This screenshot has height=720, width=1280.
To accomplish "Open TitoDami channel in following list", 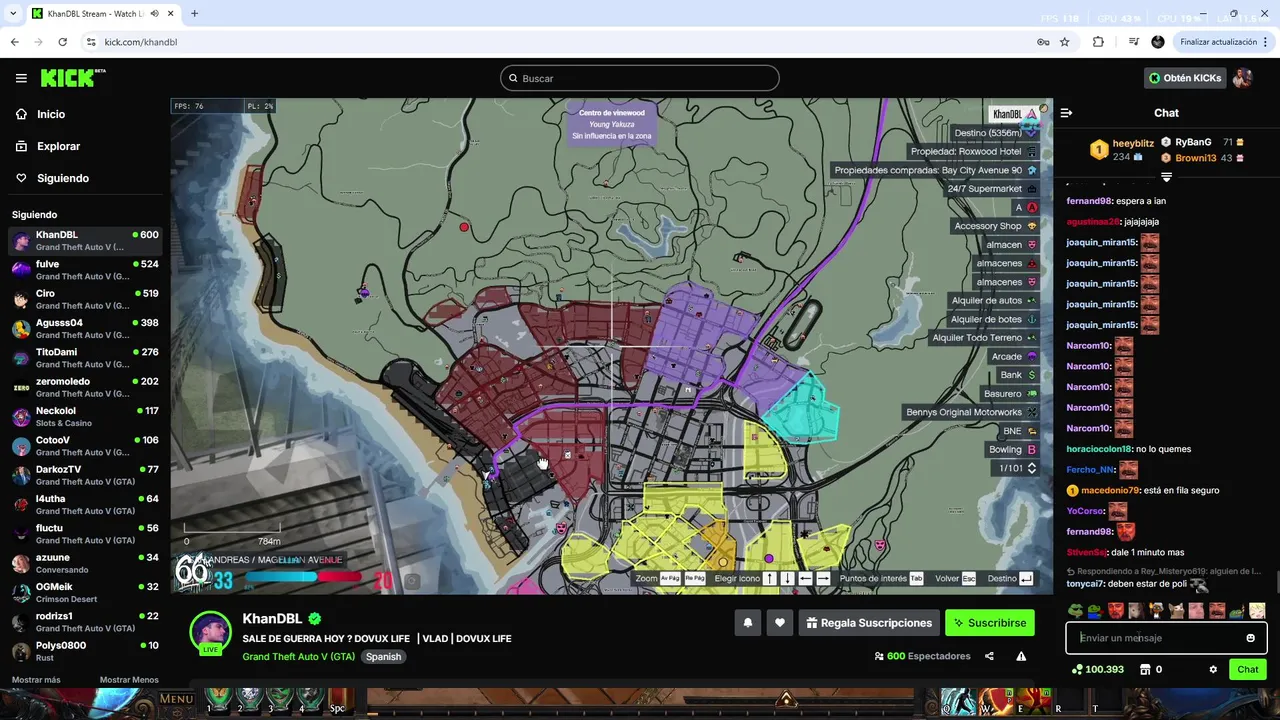I will pos(85,358).
